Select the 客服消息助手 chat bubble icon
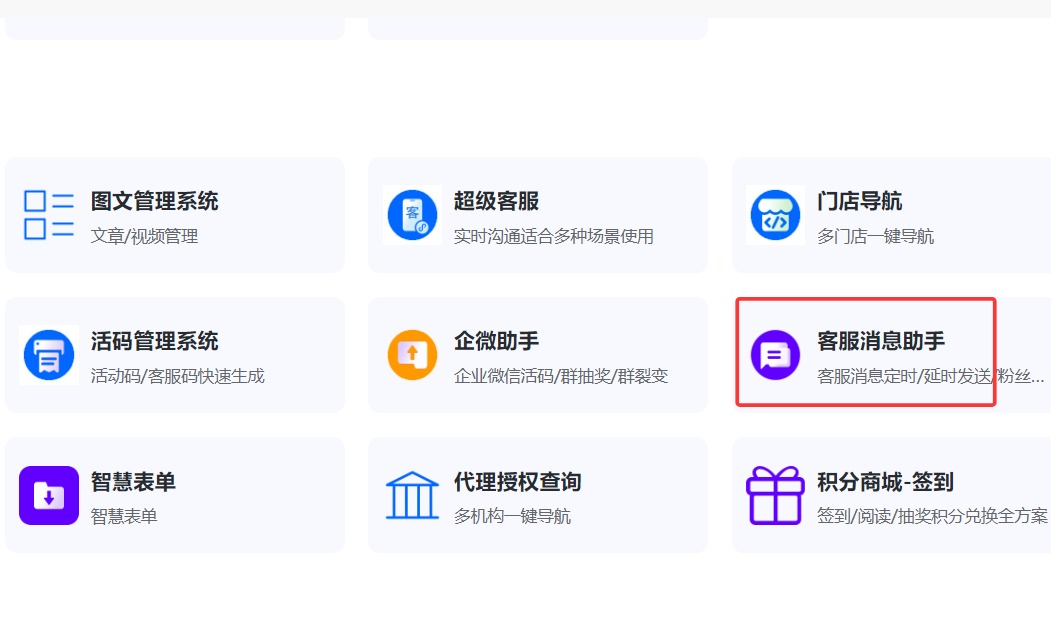Viewport: 1051px width, 640px height. [x=775, y=355]
